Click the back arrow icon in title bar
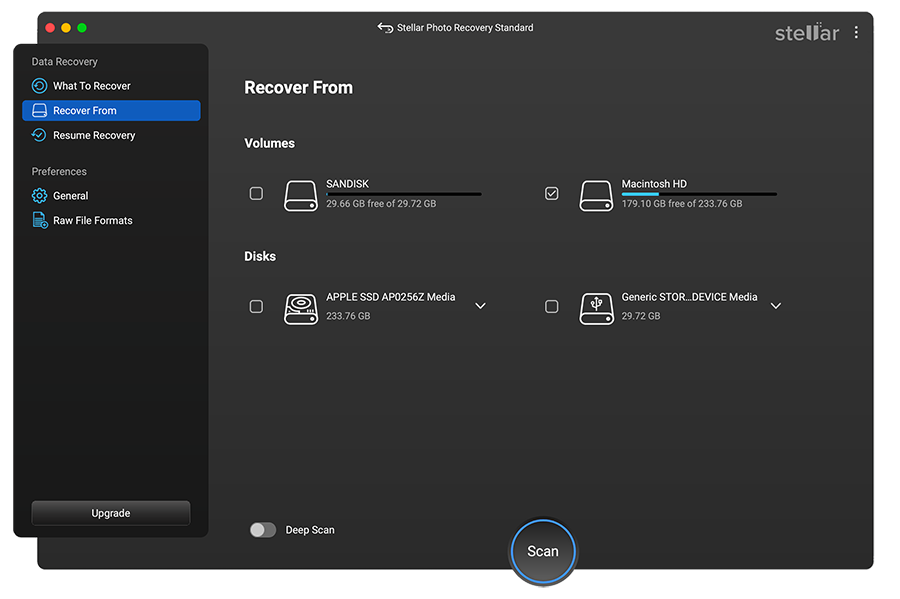This screenshot has height=599, width=900. pyautogui.click(x=385, y=28)
